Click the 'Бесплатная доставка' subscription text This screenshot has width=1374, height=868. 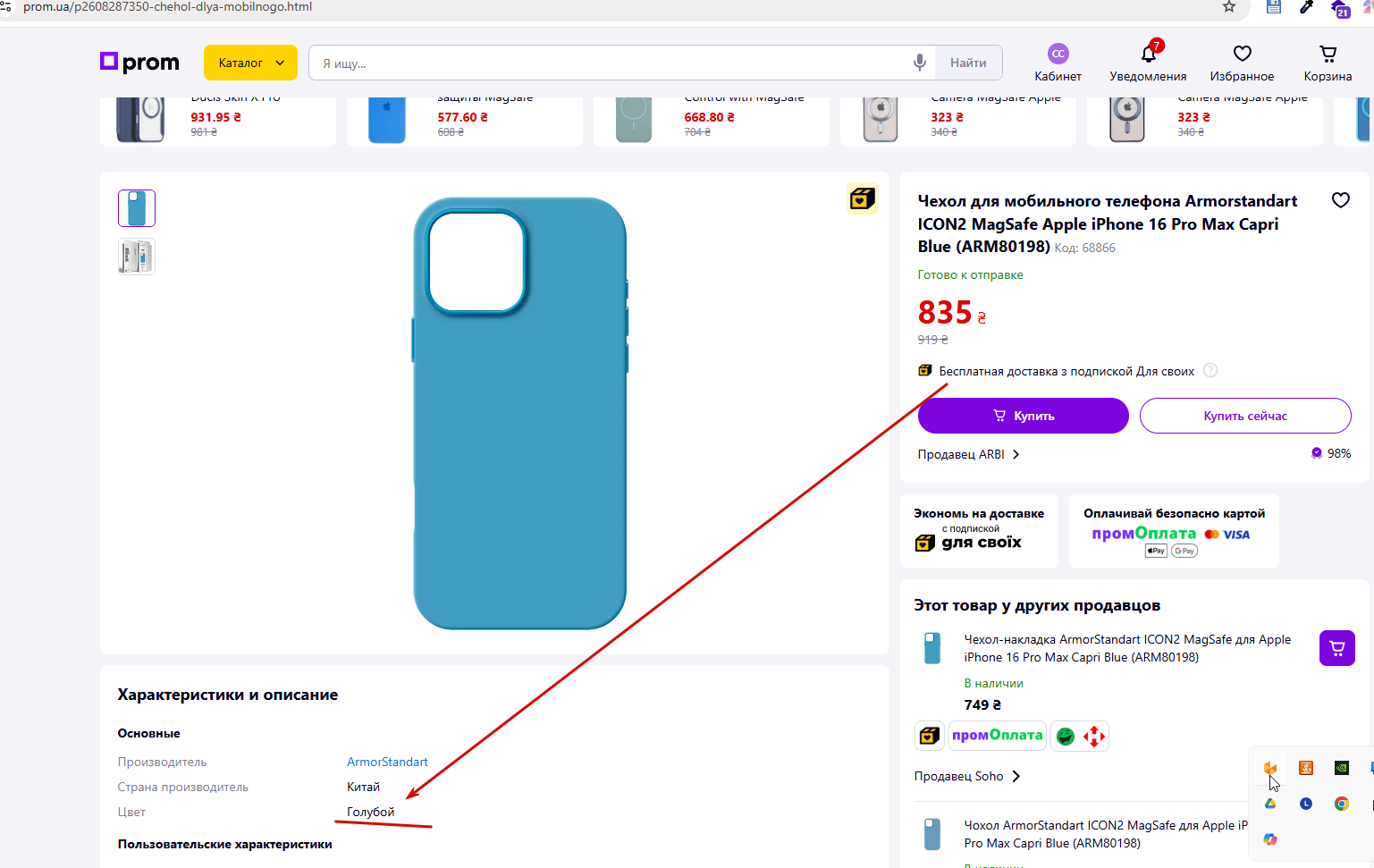1066,371
